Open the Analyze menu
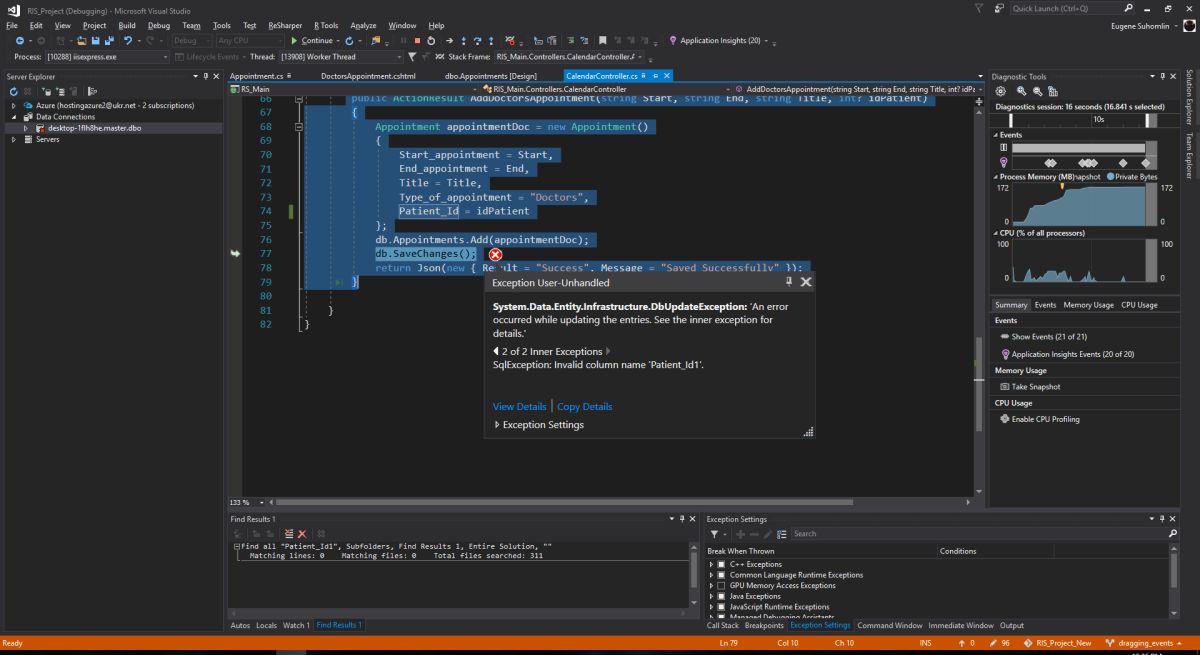Image resolution: width=1200 pixels, height=655 pixels. pos(363,25)
